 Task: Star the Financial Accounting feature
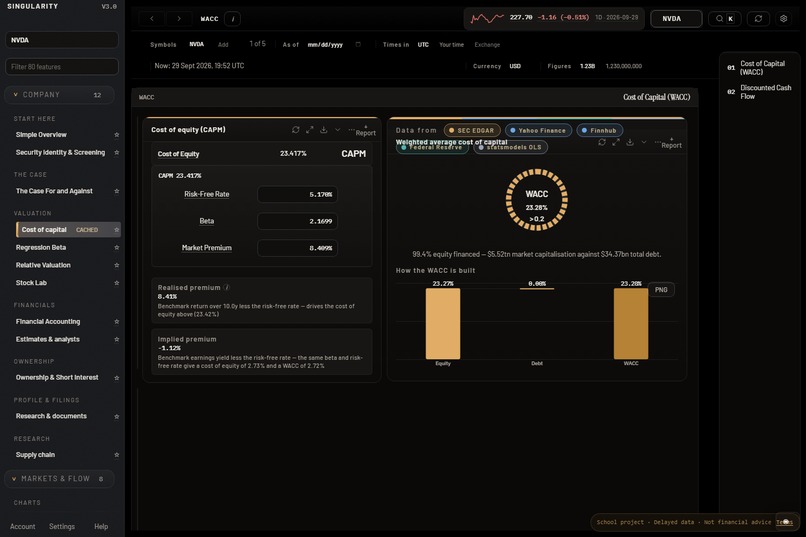(x=117, y=322)
